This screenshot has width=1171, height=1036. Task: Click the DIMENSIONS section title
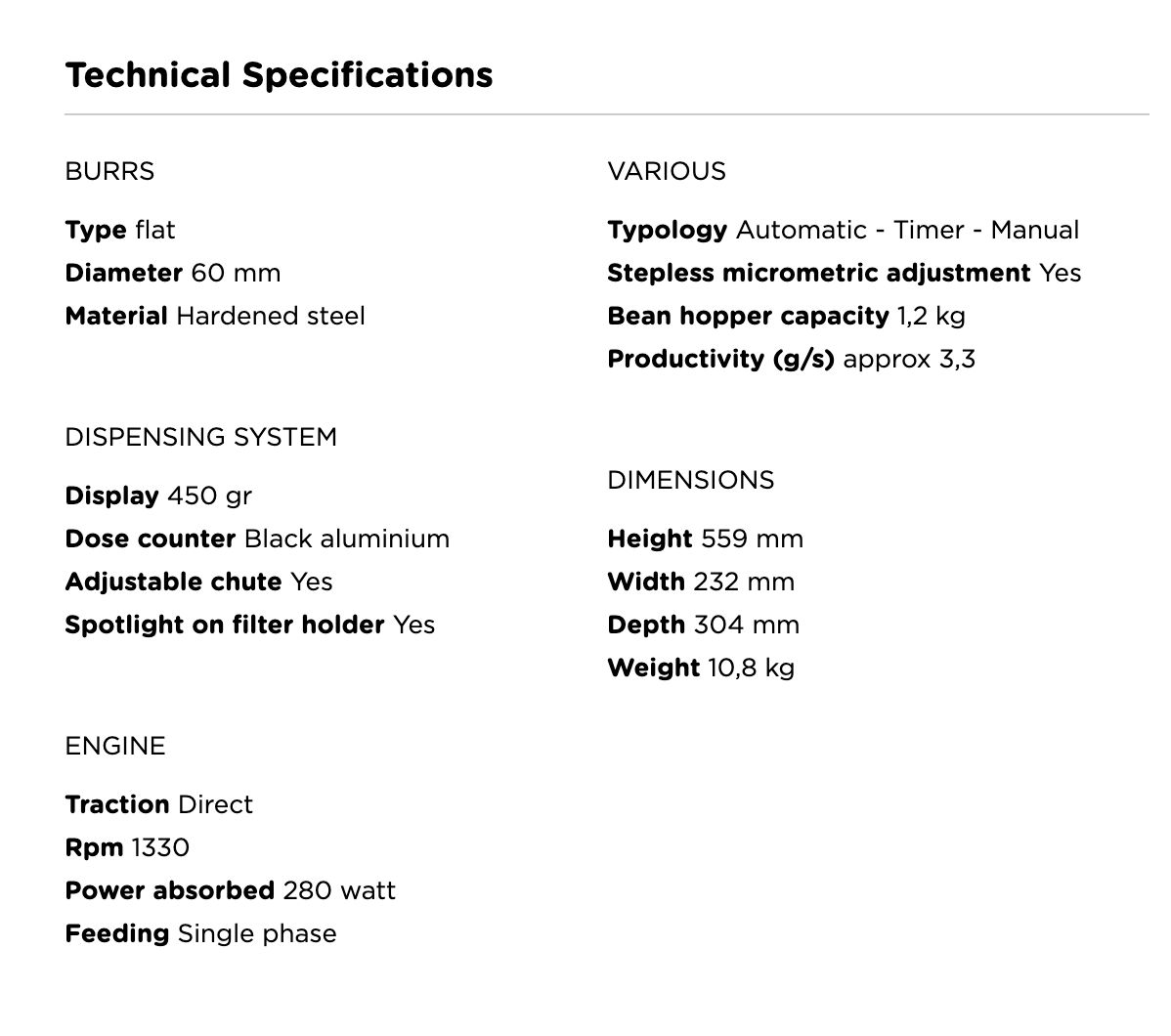pos(691,480)
